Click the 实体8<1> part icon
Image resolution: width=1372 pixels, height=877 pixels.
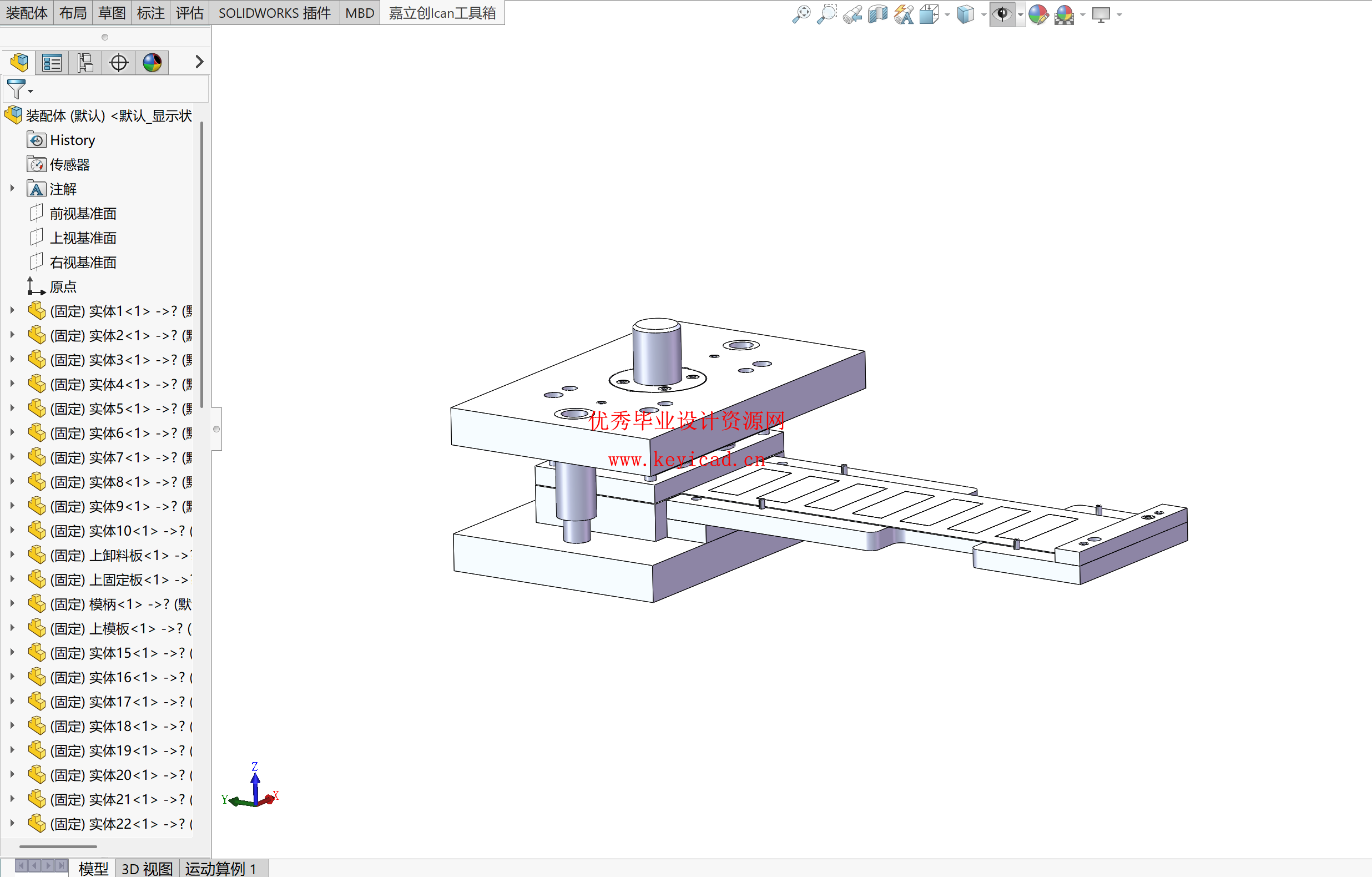tap(37, 482)
